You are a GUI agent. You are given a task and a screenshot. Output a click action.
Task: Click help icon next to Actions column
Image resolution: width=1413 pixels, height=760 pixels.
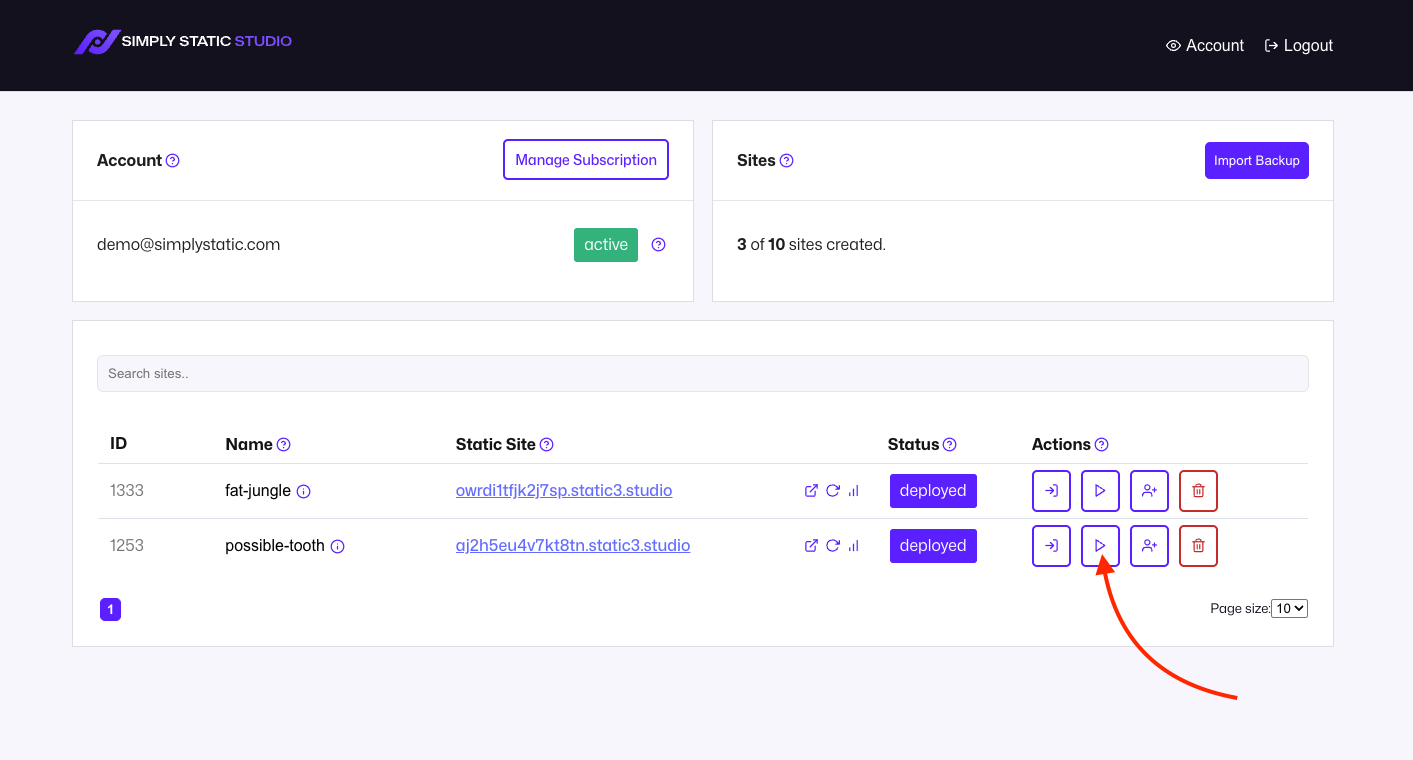(1102, 445)
